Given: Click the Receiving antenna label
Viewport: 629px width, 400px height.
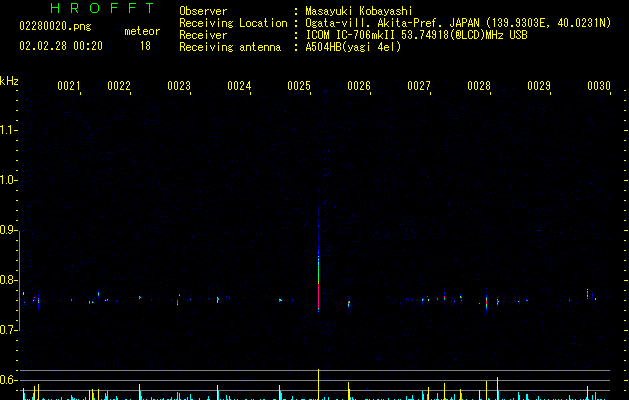Looking at the screenshot, I should (x=230, y=47).
